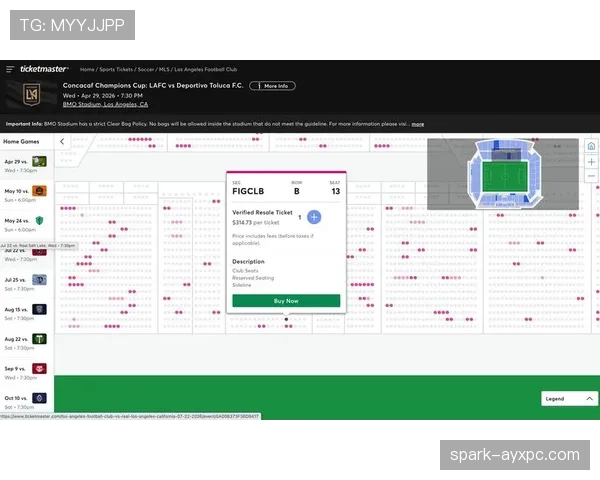Open the hamburger menu next to ticketmaster
Viewport: 600px width, 480px height.
[10, 69]
